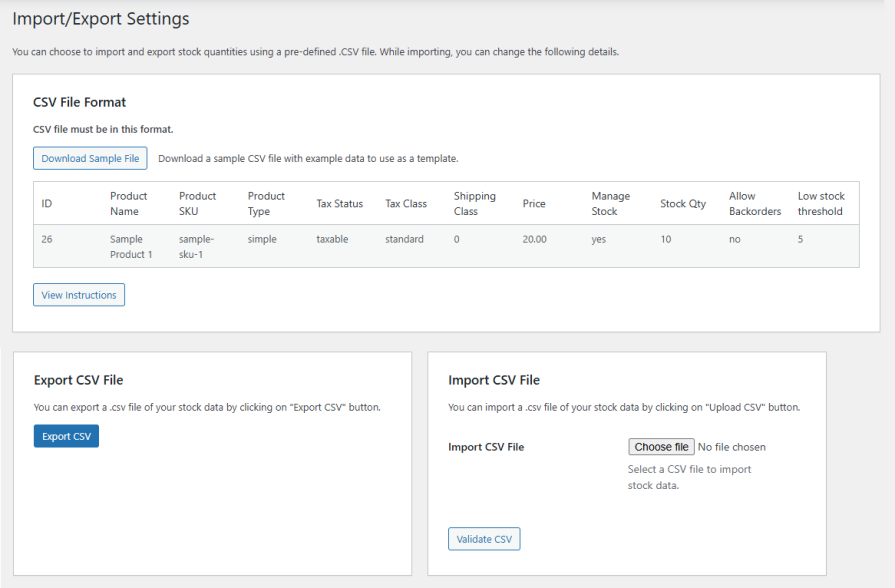Image resolution: width=895 pixels, height=588 pixels.
Task: Click the Low stock threshold header
Action: 821,204
